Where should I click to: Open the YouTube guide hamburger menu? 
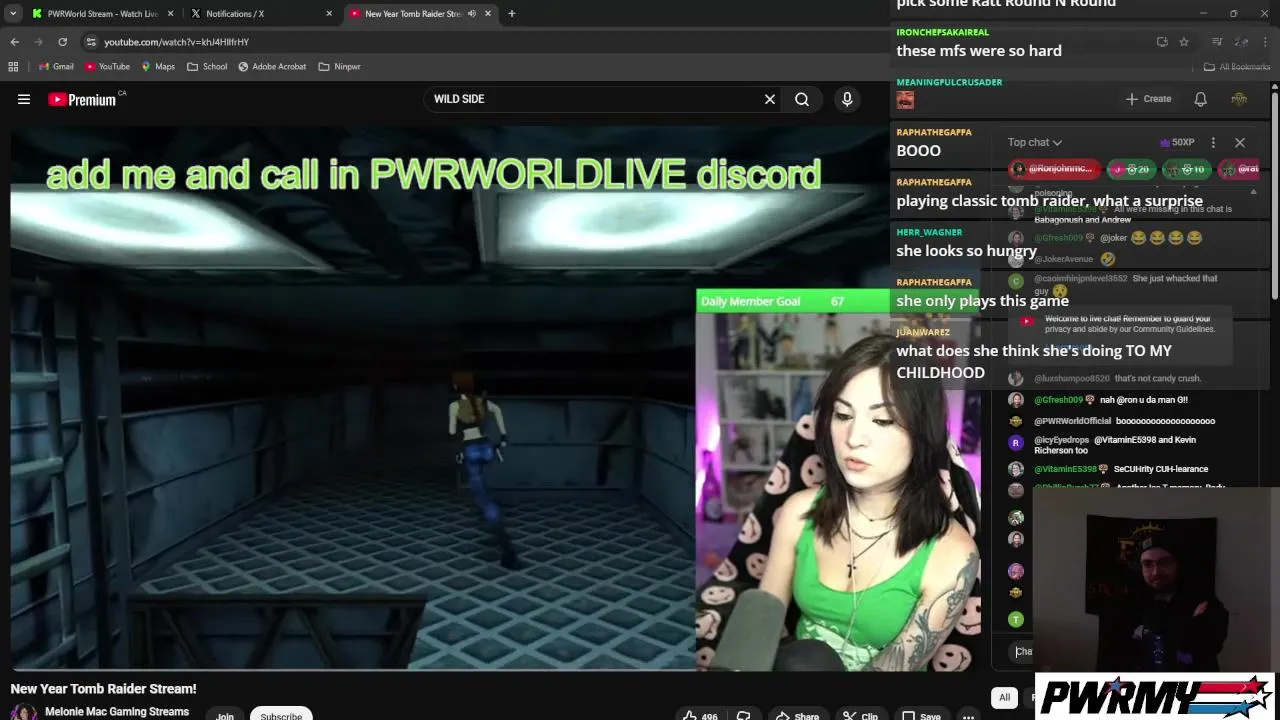24,99
